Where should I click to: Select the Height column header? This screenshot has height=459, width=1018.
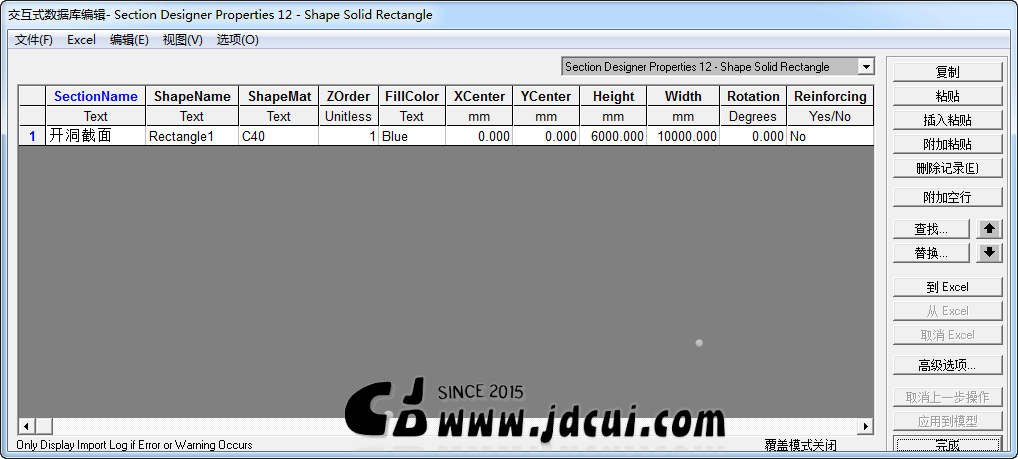click(614, 97)
